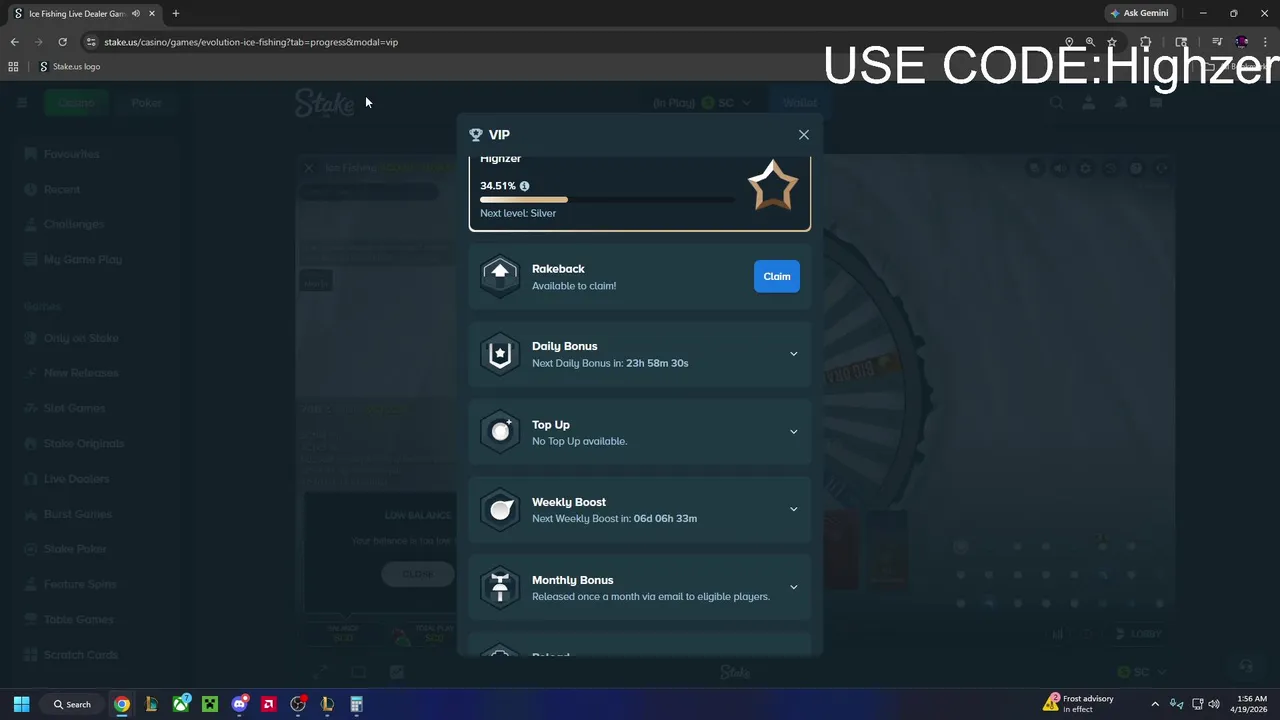This screenshot has width=1280, height=720.
Task: Open Xbox app from taskbar
Action: click(181, 704)
